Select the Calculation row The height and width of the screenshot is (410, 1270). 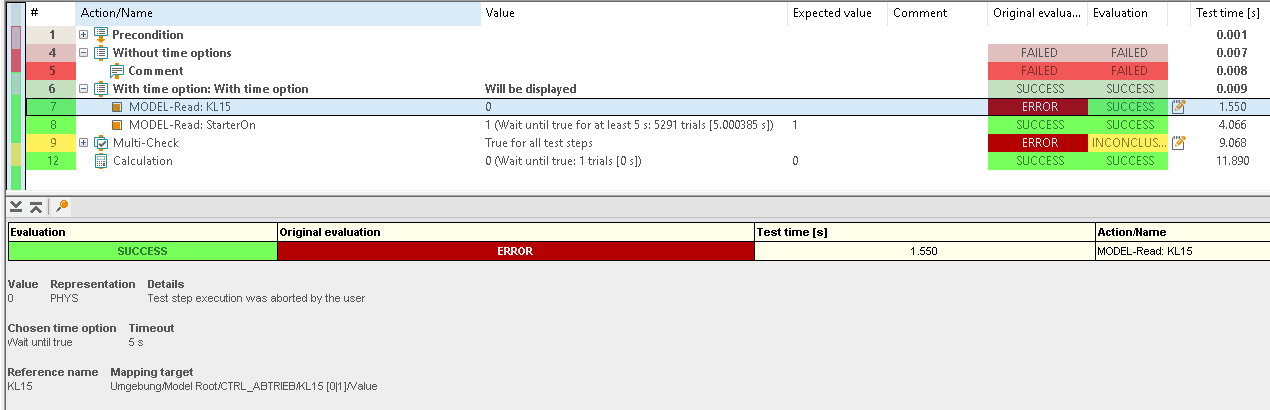click(647, 161)
